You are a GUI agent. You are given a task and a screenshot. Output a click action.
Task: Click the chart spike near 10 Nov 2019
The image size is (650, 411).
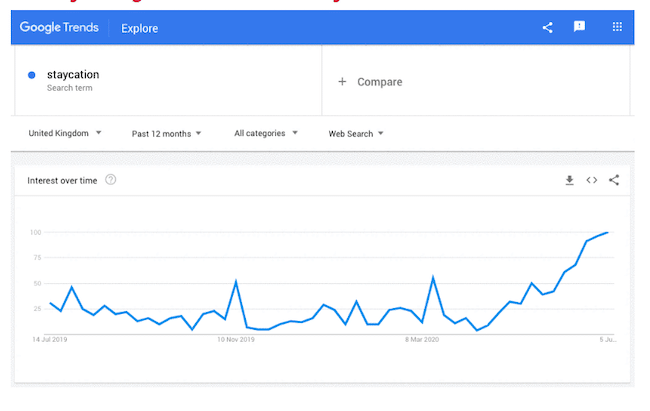(x=236, y=281)
